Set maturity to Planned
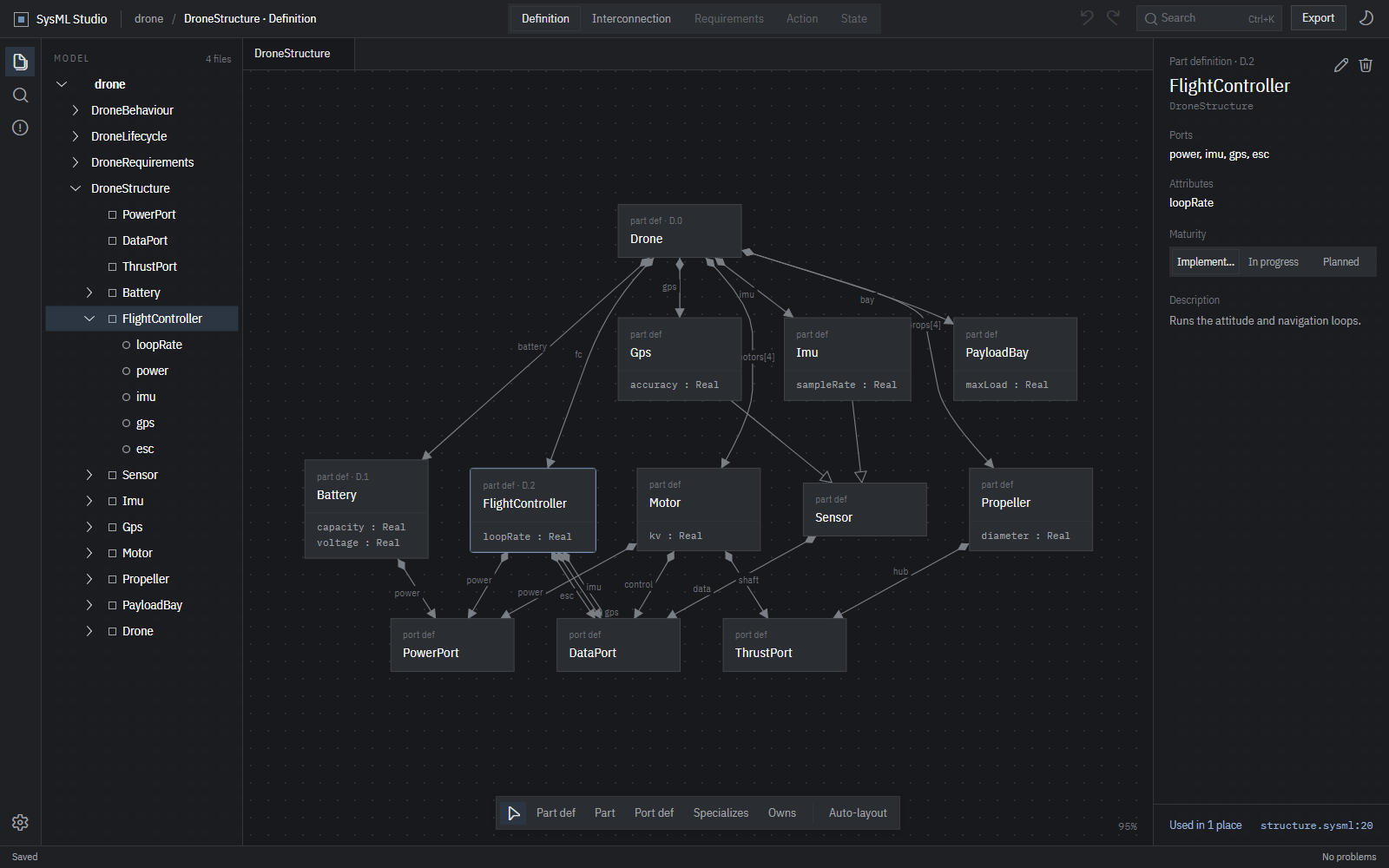 pyautogui.click(x=1340, y=262)
